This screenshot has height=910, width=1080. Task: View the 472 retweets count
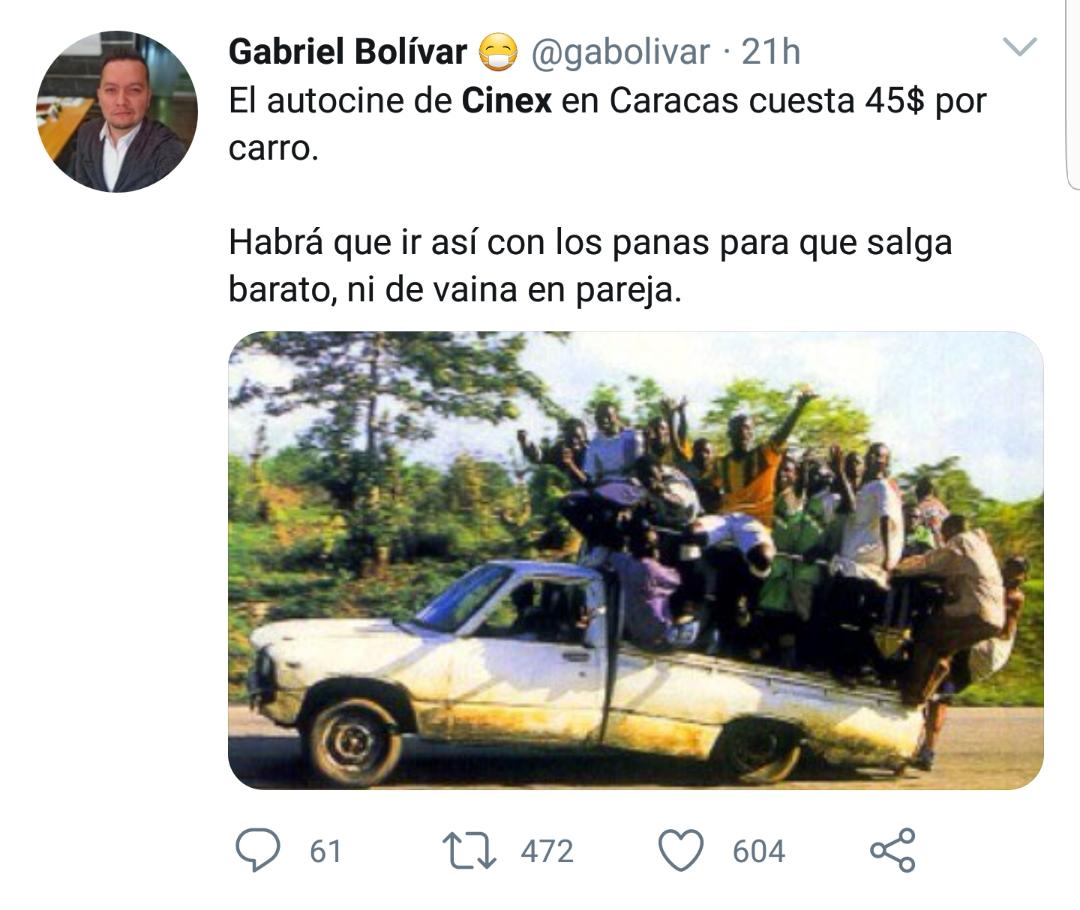[547, 851]
